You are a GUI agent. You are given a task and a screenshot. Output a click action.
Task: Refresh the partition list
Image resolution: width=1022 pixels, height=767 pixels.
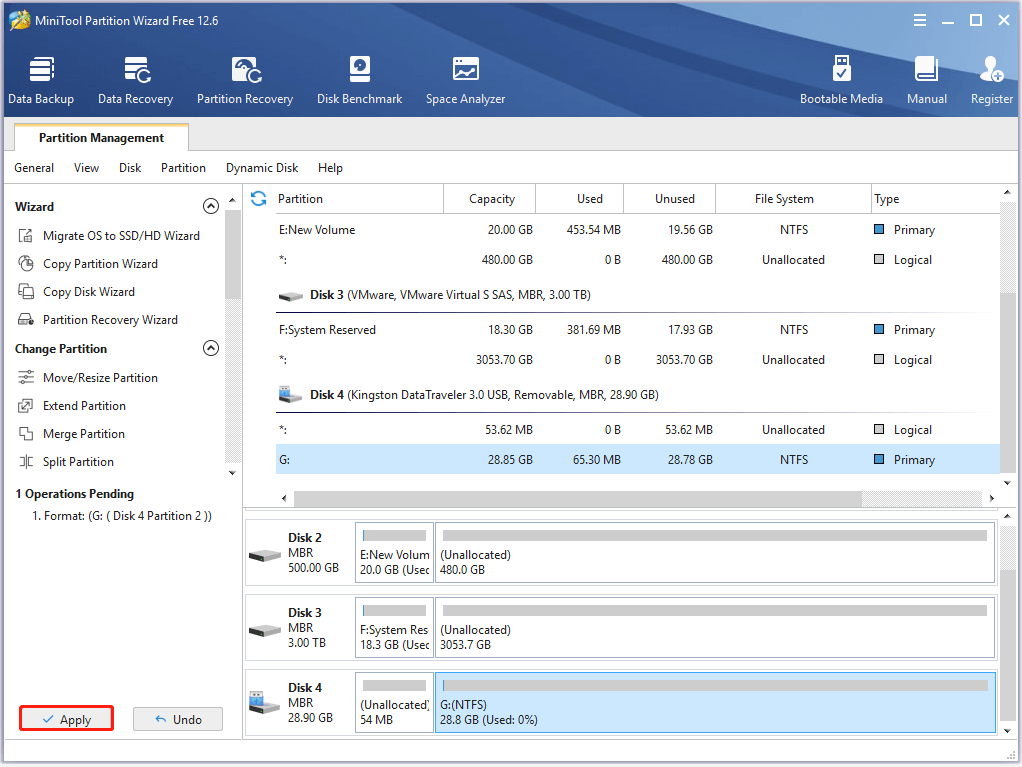click(x=259, y=198)
